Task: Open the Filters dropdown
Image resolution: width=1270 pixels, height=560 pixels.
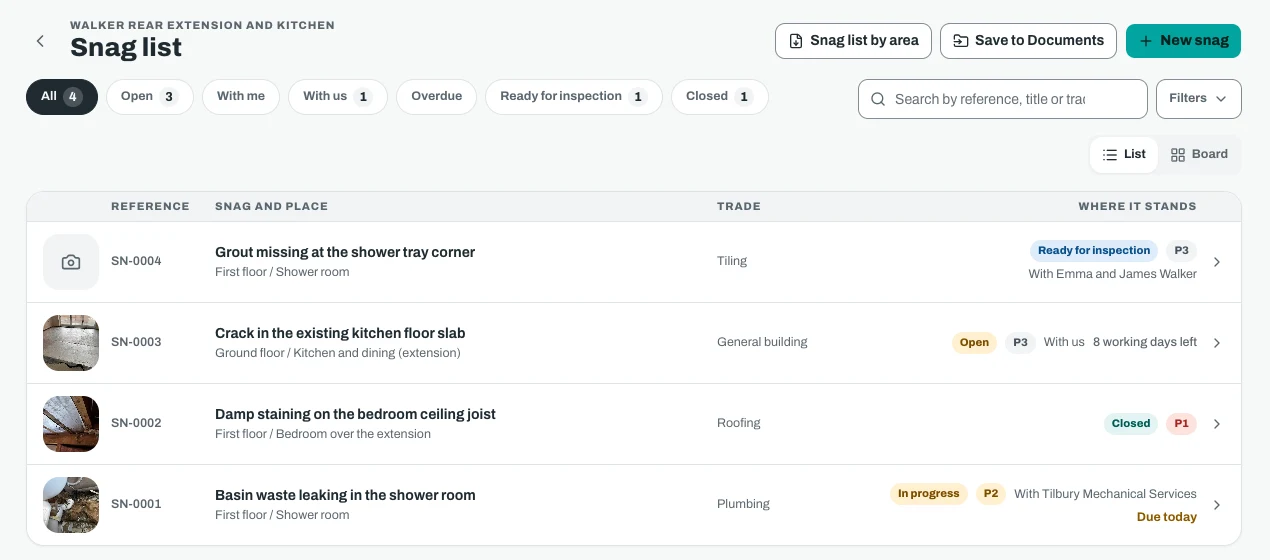Action: coord(1198,99)
